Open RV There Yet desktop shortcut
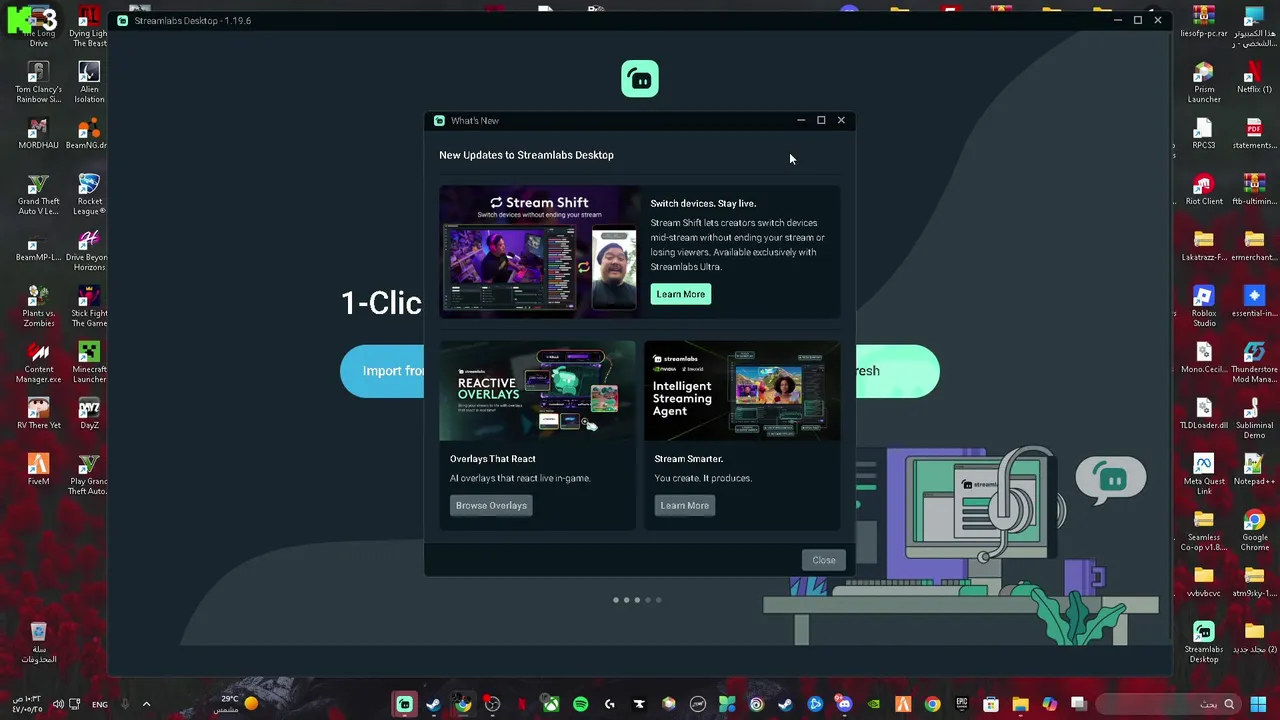Screen dimensions: 1280x720 coord(38,414)
